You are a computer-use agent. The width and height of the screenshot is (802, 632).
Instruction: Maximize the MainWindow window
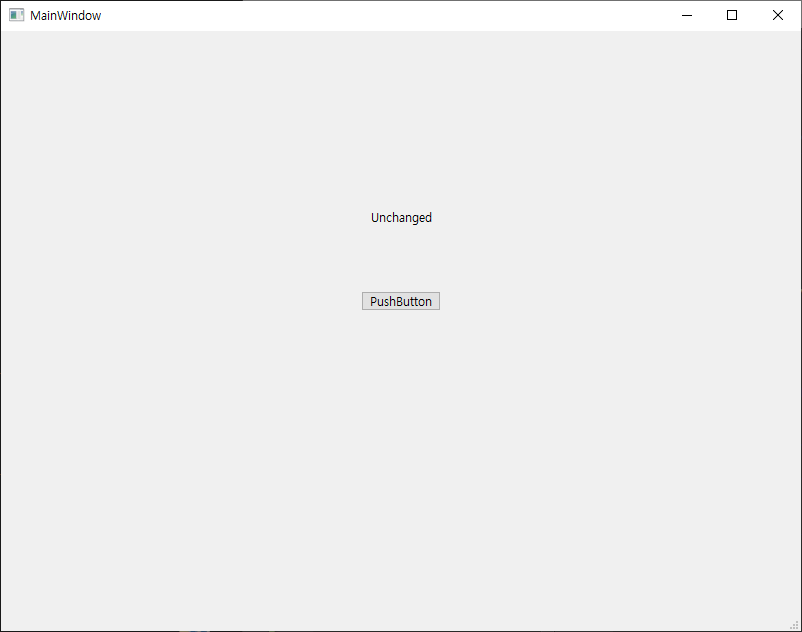point(732,15)
